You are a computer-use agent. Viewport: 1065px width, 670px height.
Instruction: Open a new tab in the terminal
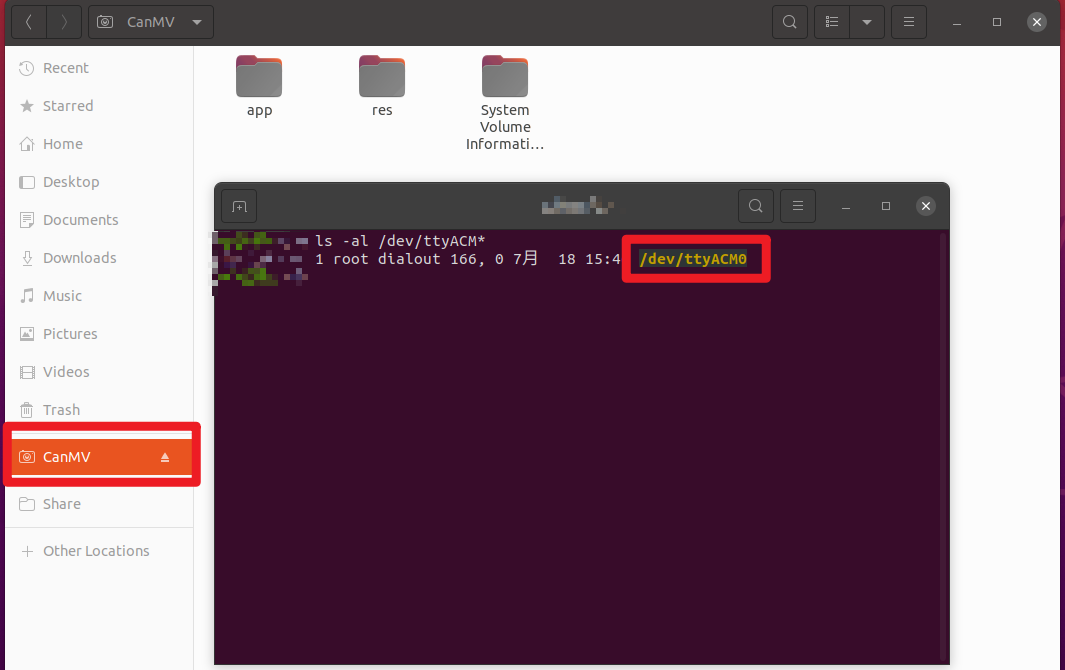pos(238,206)
